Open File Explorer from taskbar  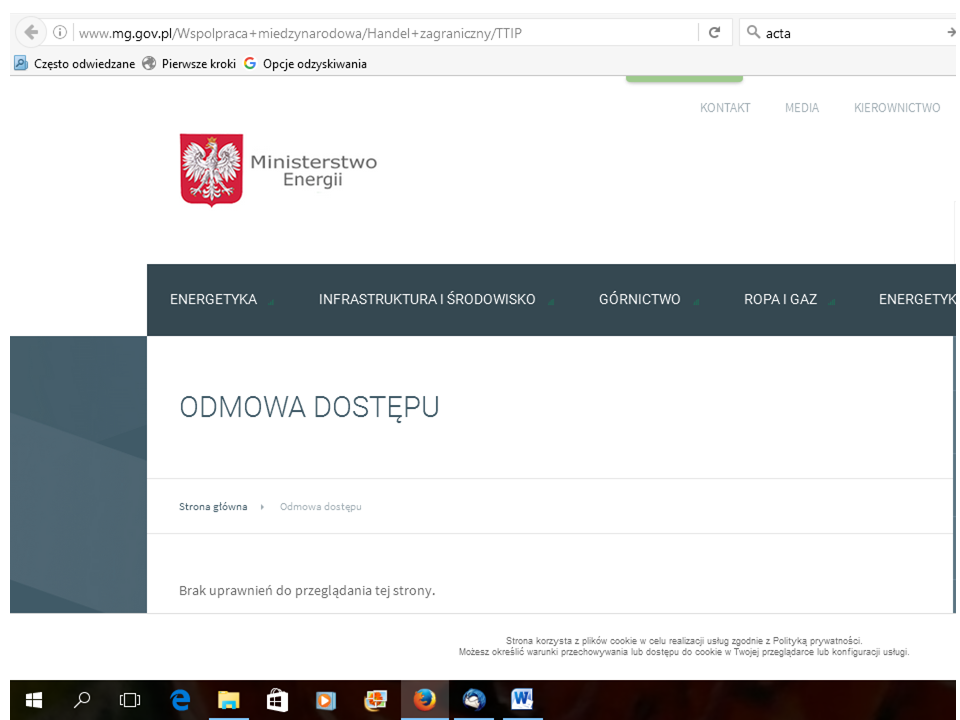pos(228,699)
